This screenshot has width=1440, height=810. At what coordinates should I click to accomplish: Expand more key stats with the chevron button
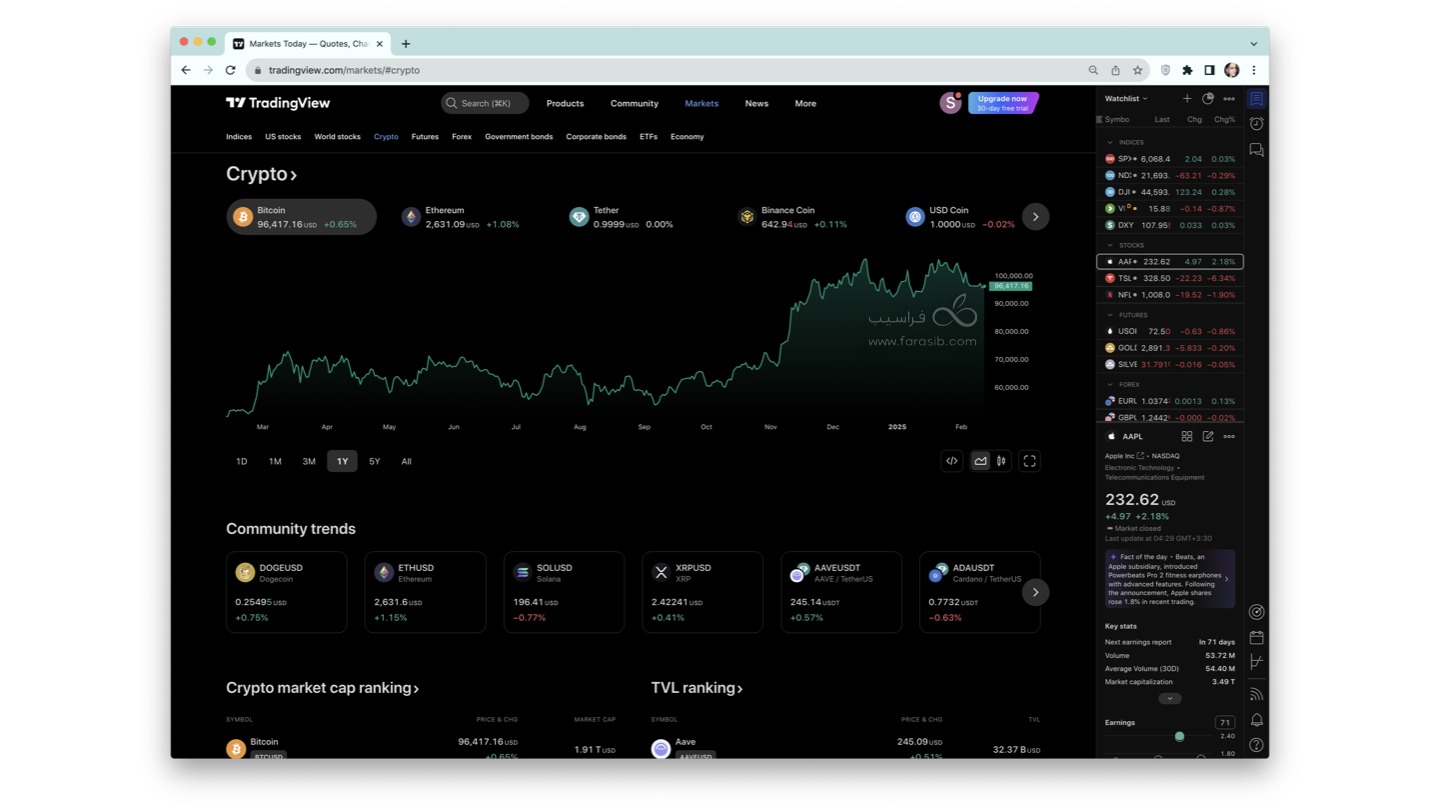click(x=1169, y=698)
